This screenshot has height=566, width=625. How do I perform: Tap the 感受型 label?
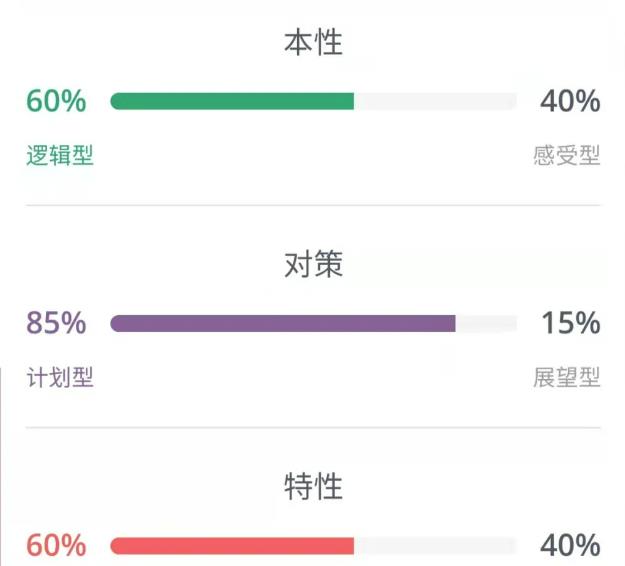(x=566, y=155)
